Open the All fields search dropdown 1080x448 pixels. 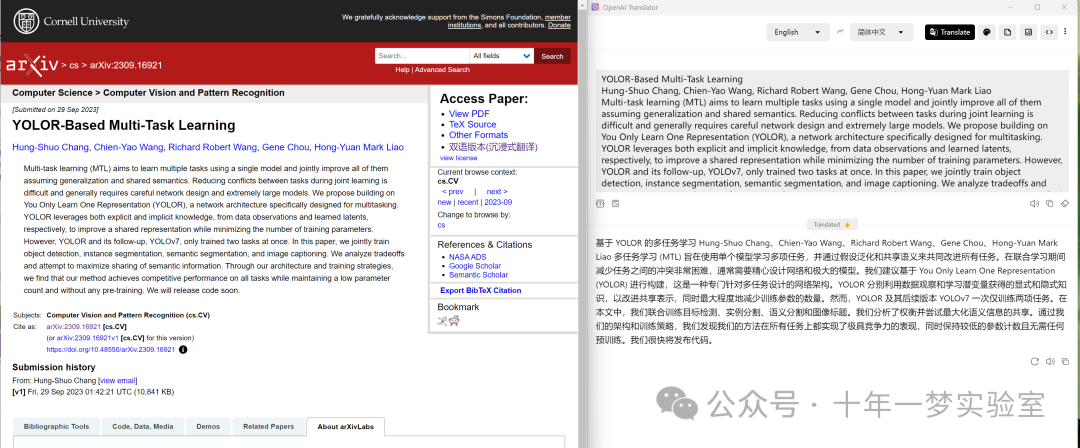point(501,56)
